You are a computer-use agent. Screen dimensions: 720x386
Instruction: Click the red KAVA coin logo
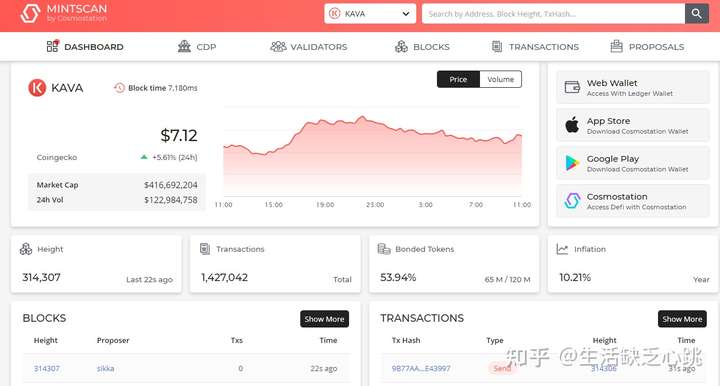[37, 88]
